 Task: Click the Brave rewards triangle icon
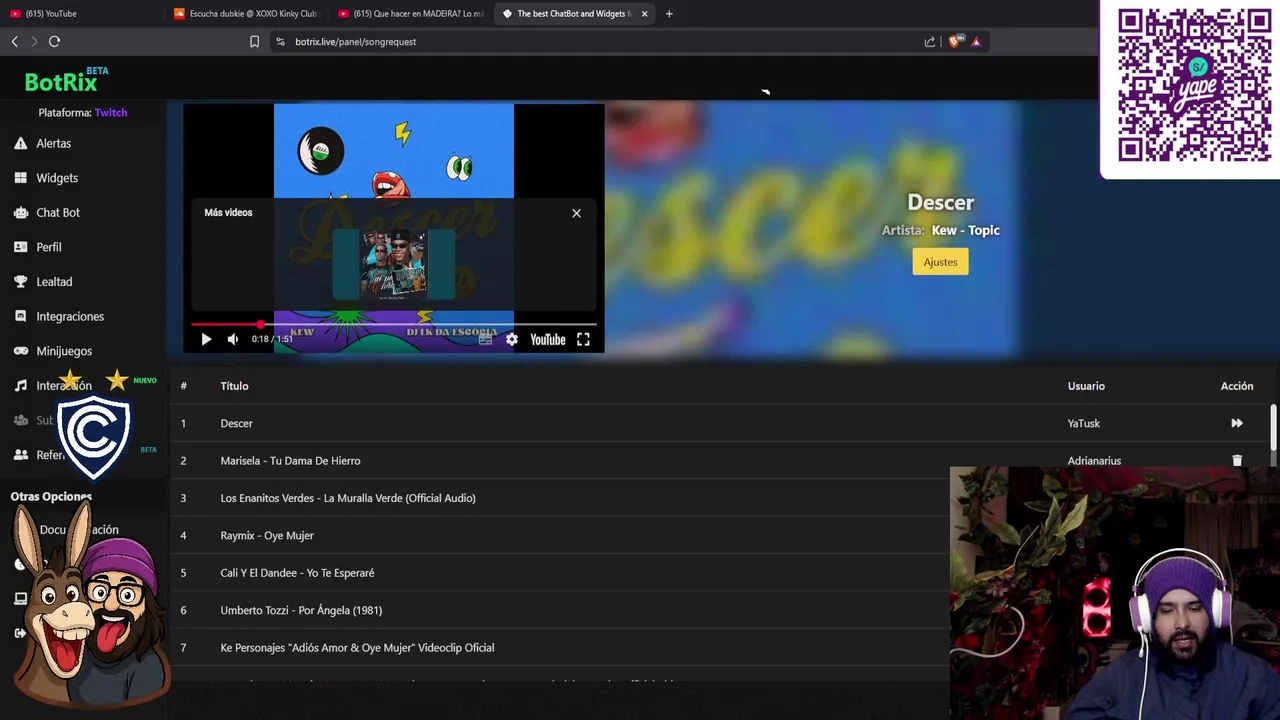click(x=976, y=41)
